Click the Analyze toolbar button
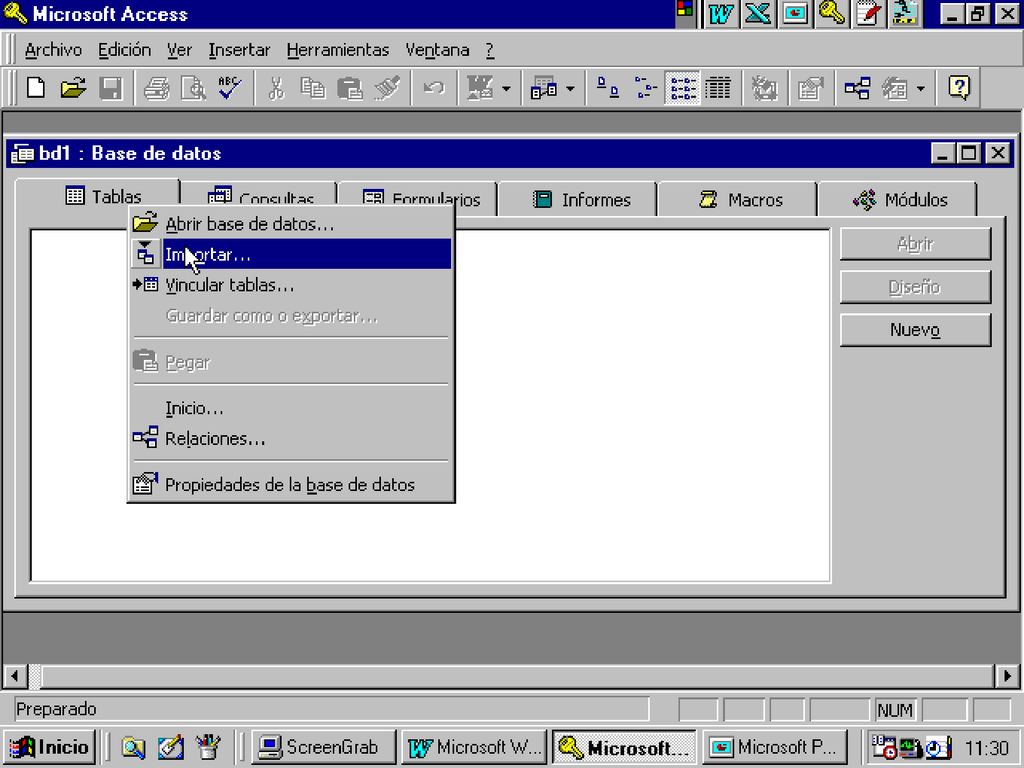Viewport: 1024px width, 768px height. pos(543,88)
